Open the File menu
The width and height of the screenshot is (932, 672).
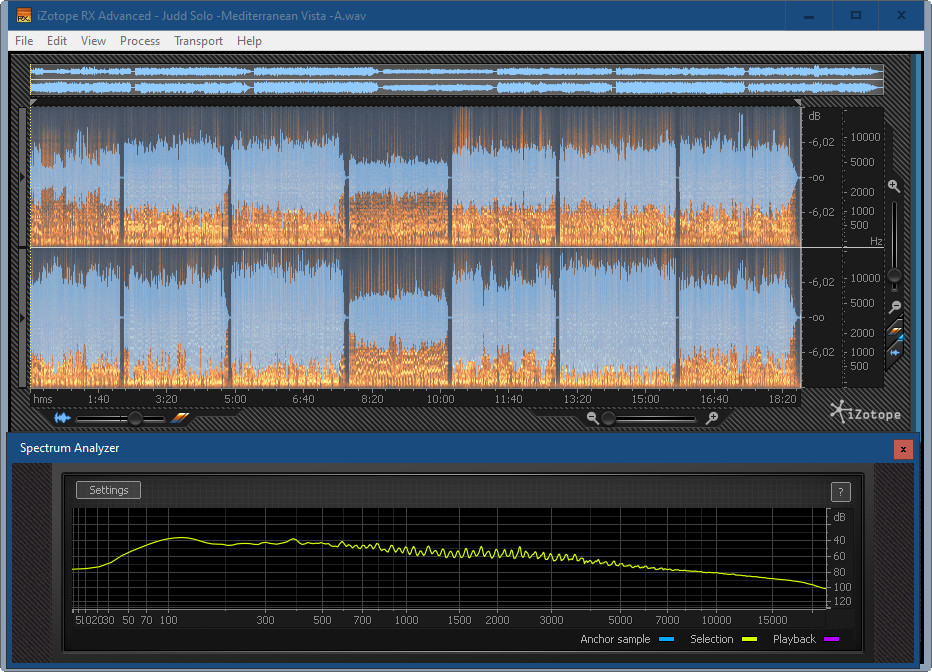coord(24,41)
